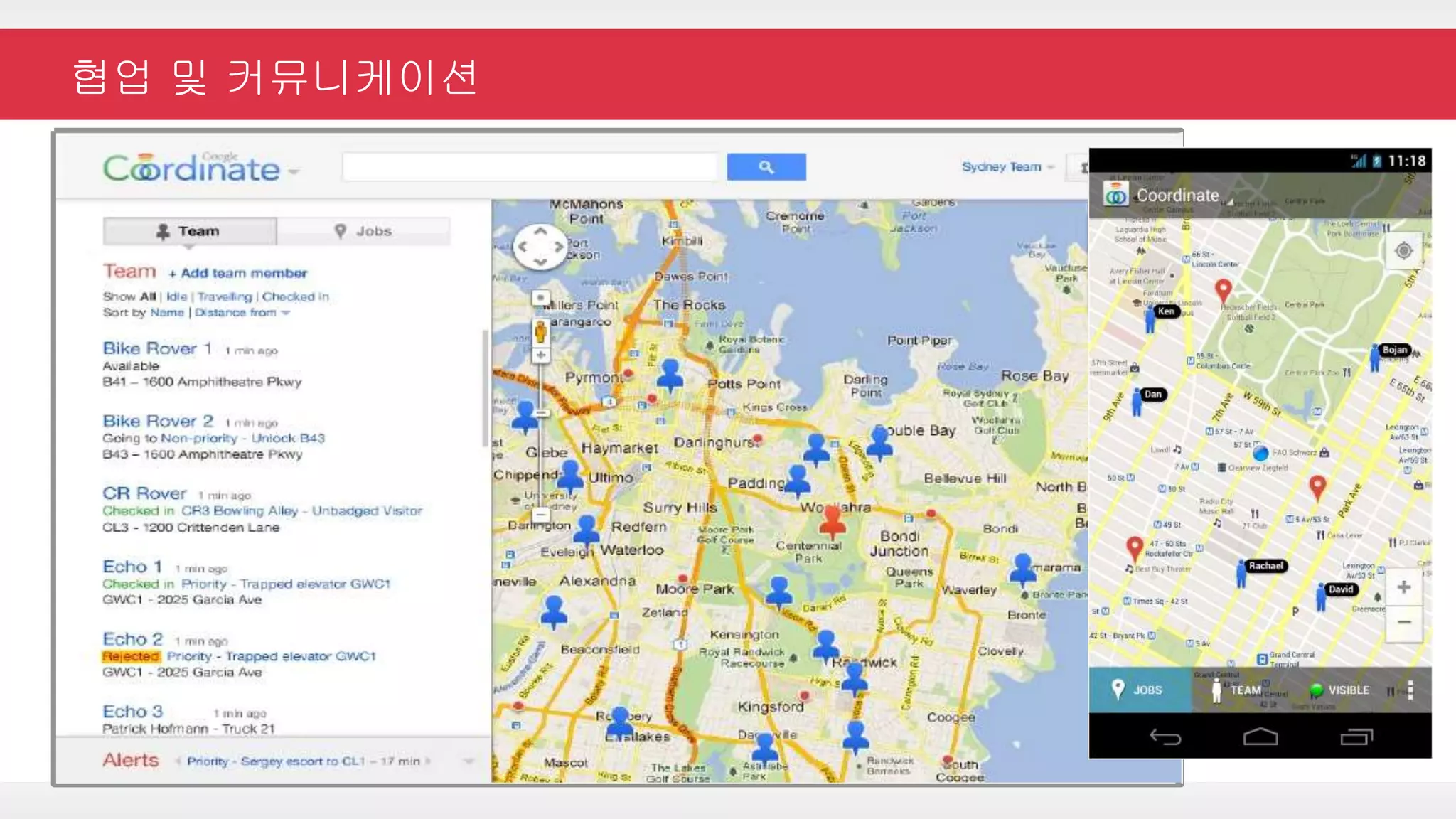Tap the locate-me target icon in phone map

click(x=1403, y=251)
